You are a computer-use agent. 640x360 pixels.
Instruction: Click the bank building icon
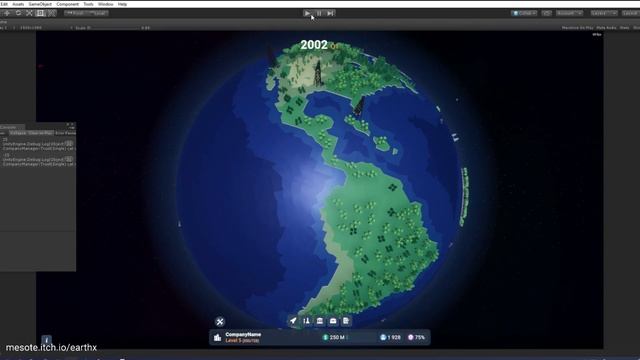(x=320, y=321)
